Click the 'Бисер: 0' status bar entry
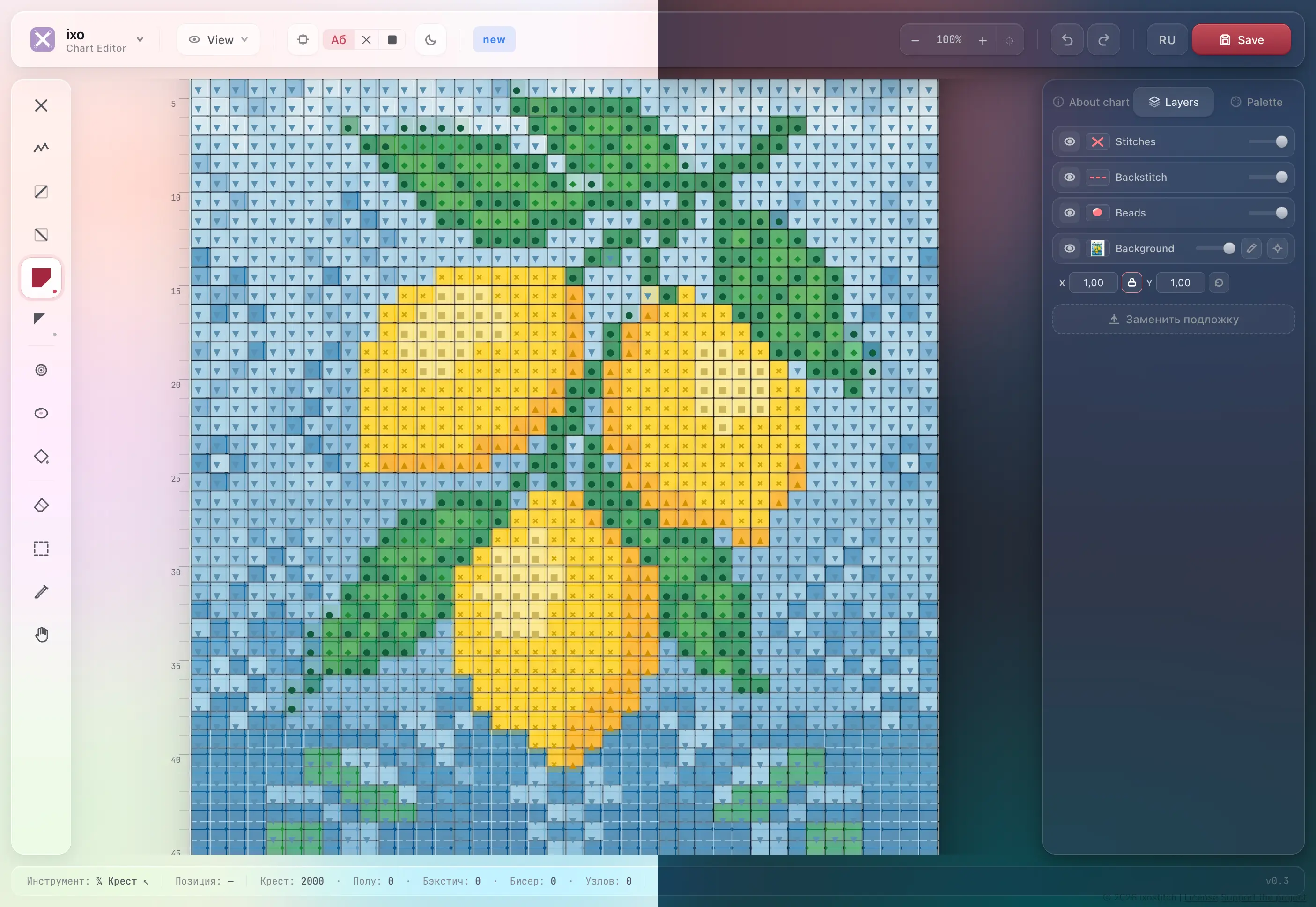Screen dimensions: 1316x907 pos(533,881)
